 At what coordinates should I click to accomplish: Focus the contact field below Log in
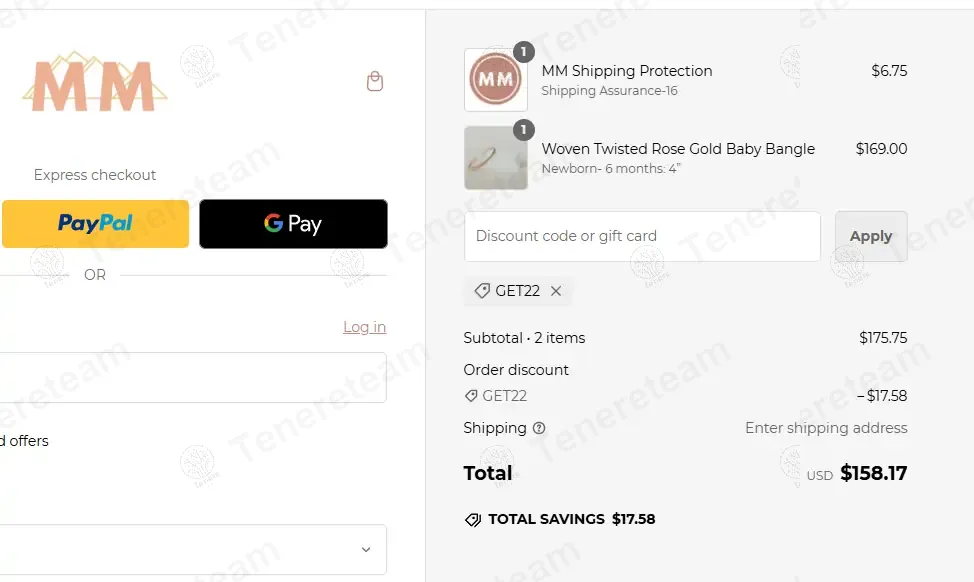190,377
